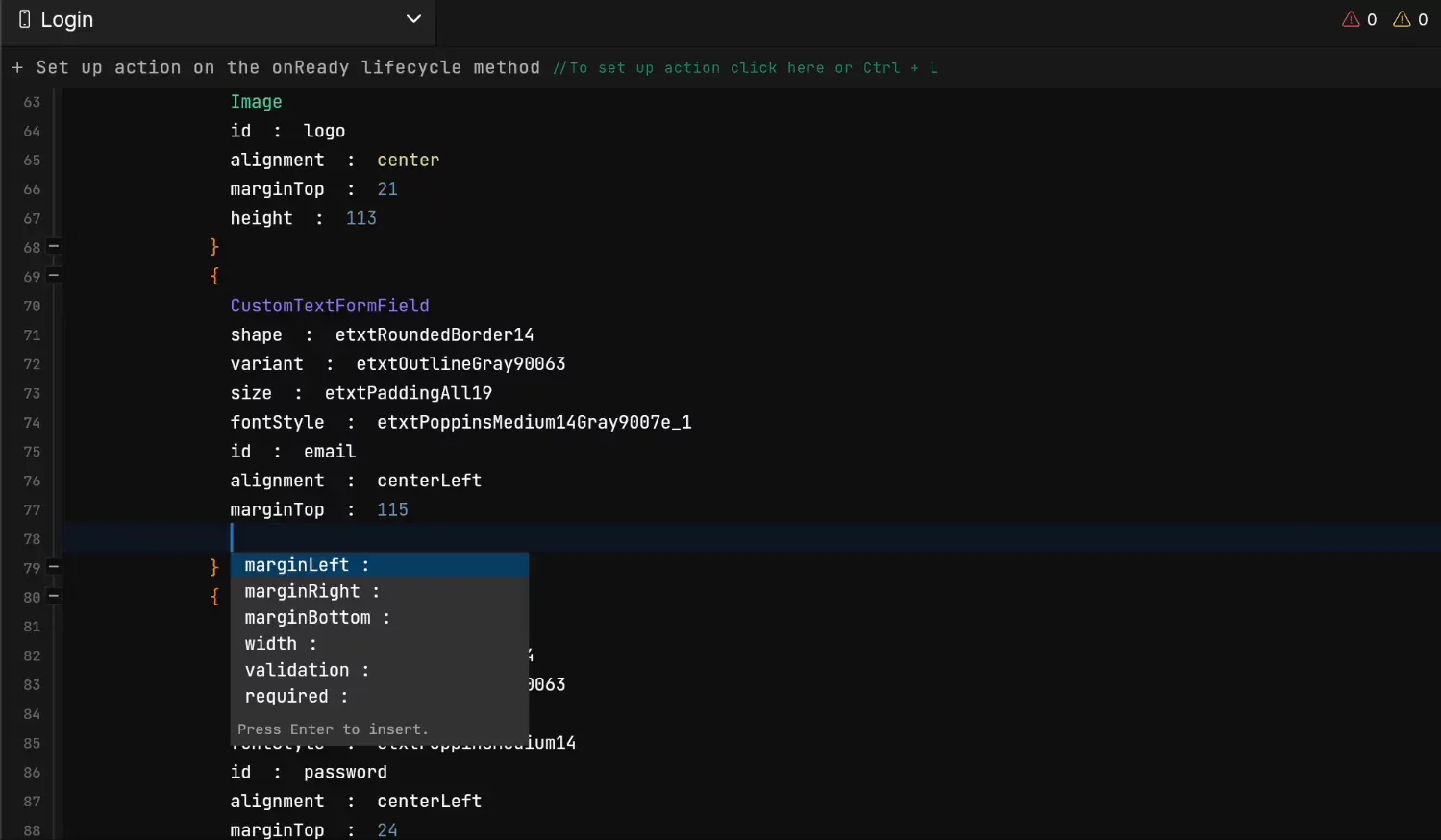1441x840 pixels.
Task: Choose validation in suggestion popup
Action: 307,670
